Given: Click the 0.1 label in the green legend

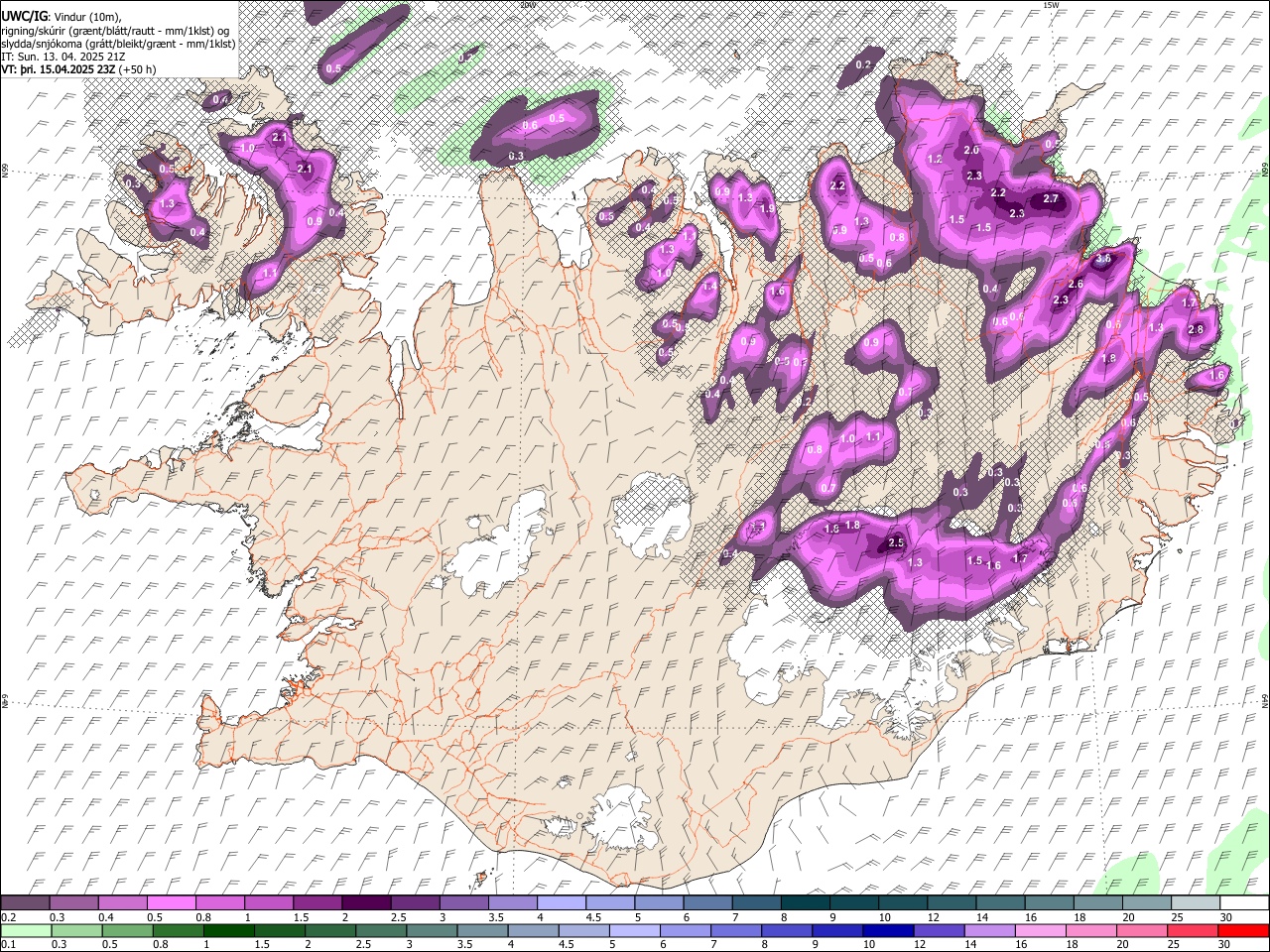Looking at the screenshot, I should pyautogui.click(x=8, y=945).
